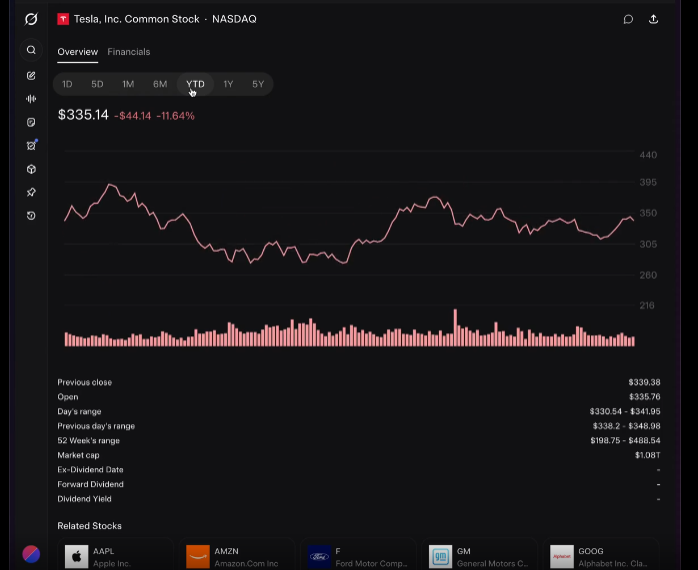Screen dimensions: 698x570
Task: Click the price line peak near 395
Action: pyautogui.click(x=110, y=185)
